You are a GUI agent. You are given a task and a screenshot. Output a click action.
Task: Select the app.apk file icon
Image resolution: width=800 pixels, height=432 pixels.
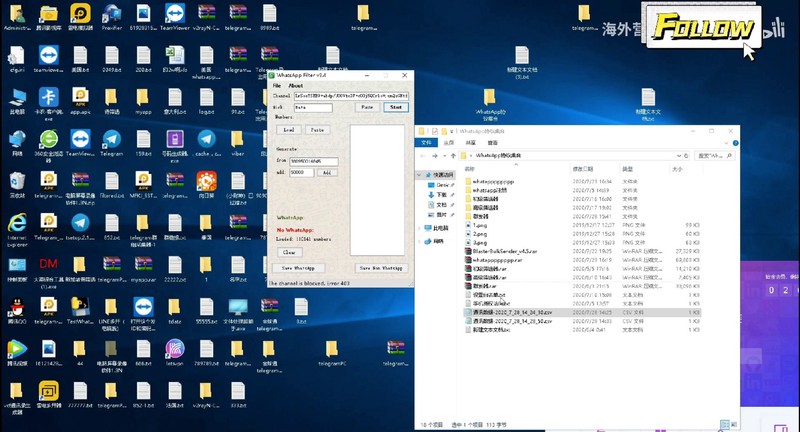click(80, 100)
